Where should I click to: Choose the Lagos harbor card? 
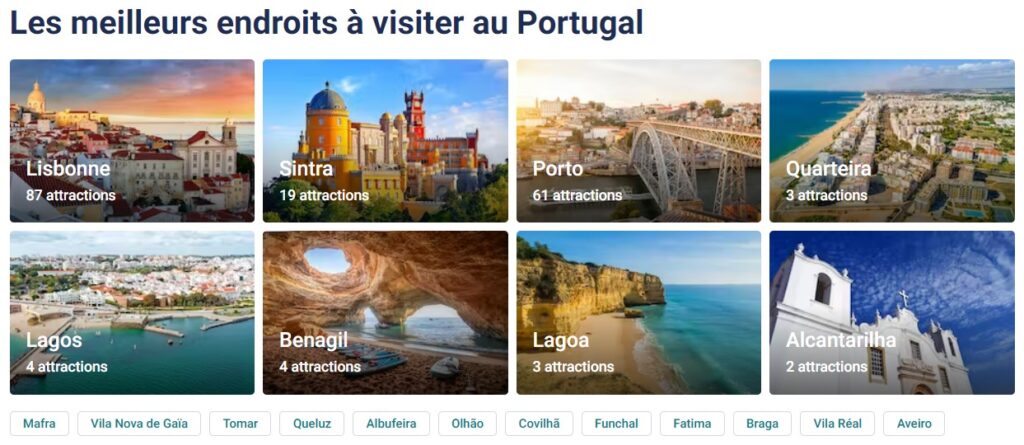[x=132, y=312]
